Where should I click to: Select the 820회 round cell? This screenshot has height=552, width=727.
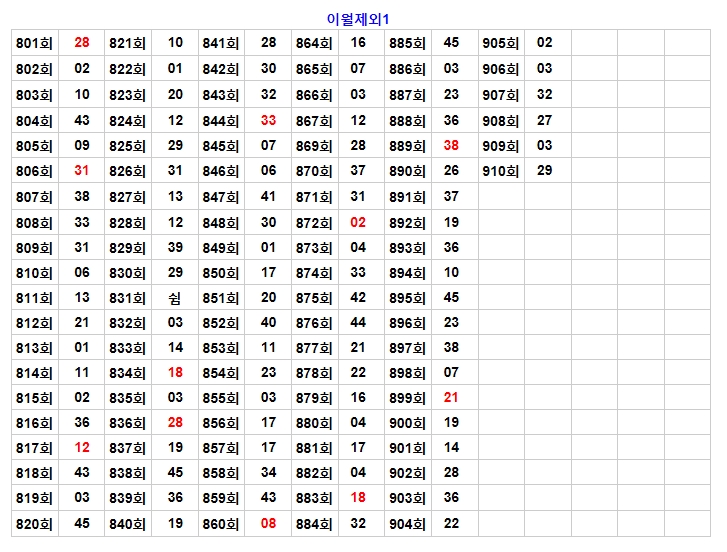click(x=35, y=523)
